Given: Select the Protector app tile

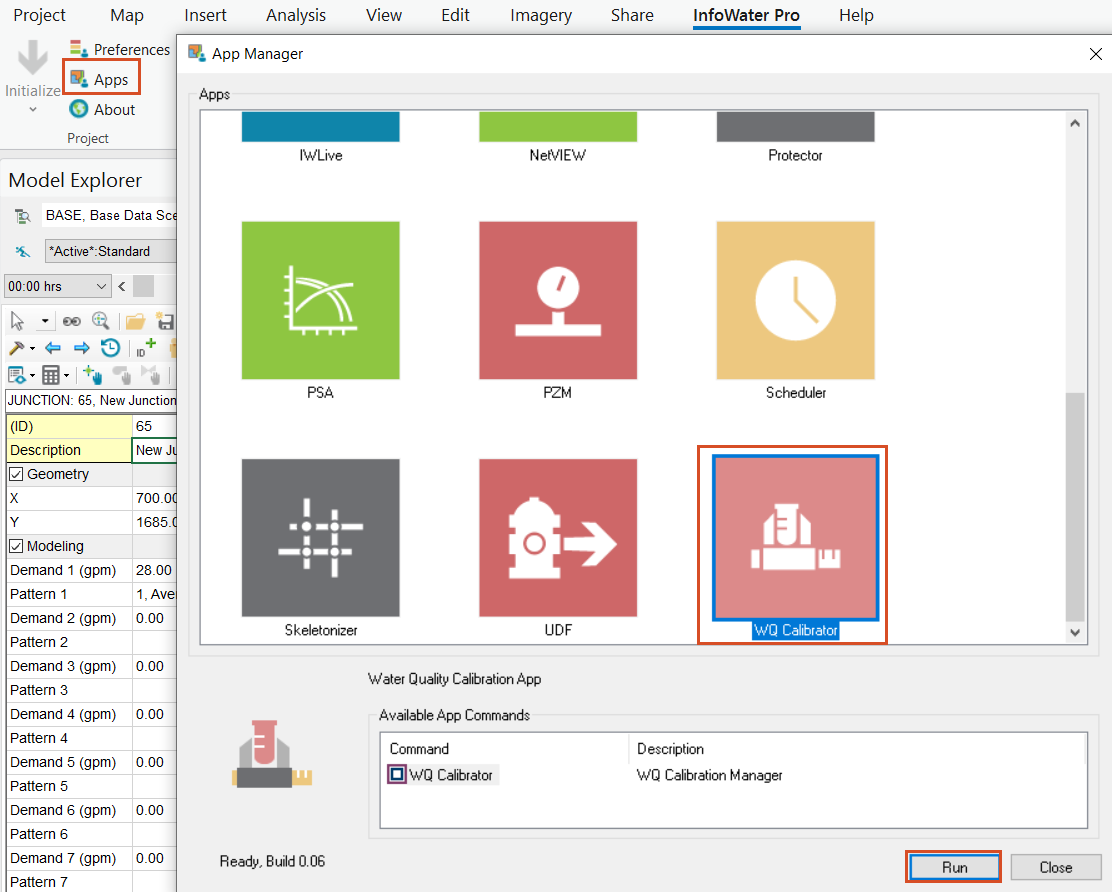Looking at the screenshot, I should point(795,137).
